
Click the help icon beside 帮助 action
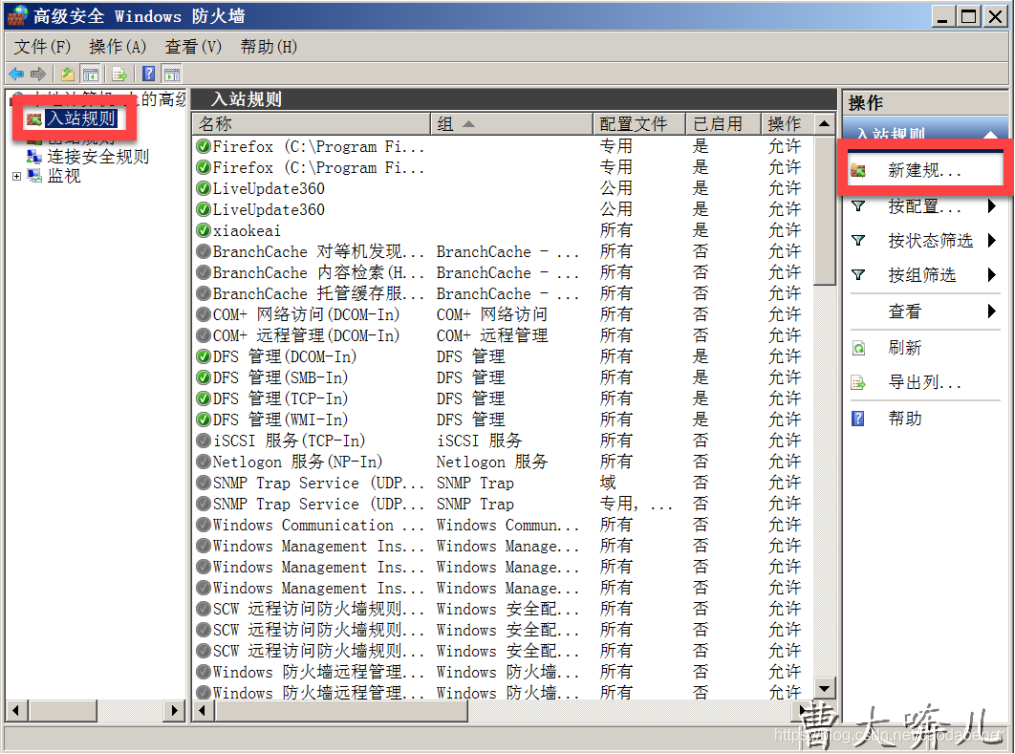pos(858,419)
